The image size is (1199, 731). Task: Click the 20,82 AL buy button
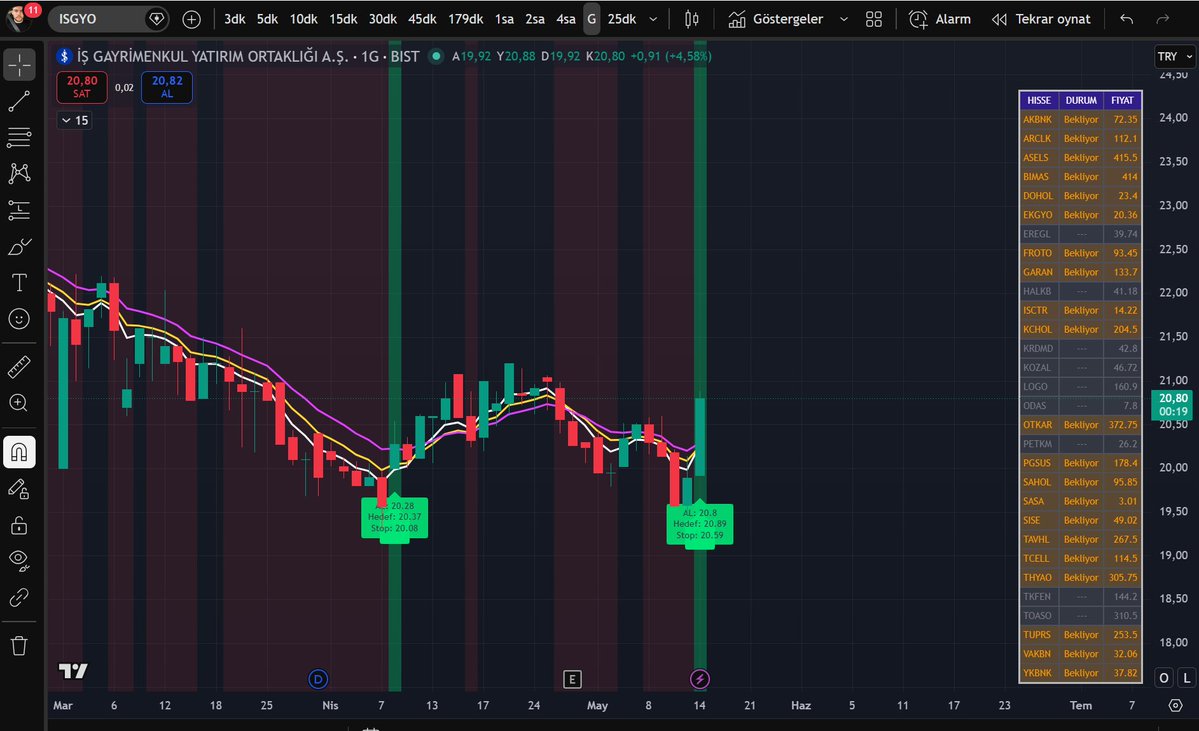coord(167,86)
